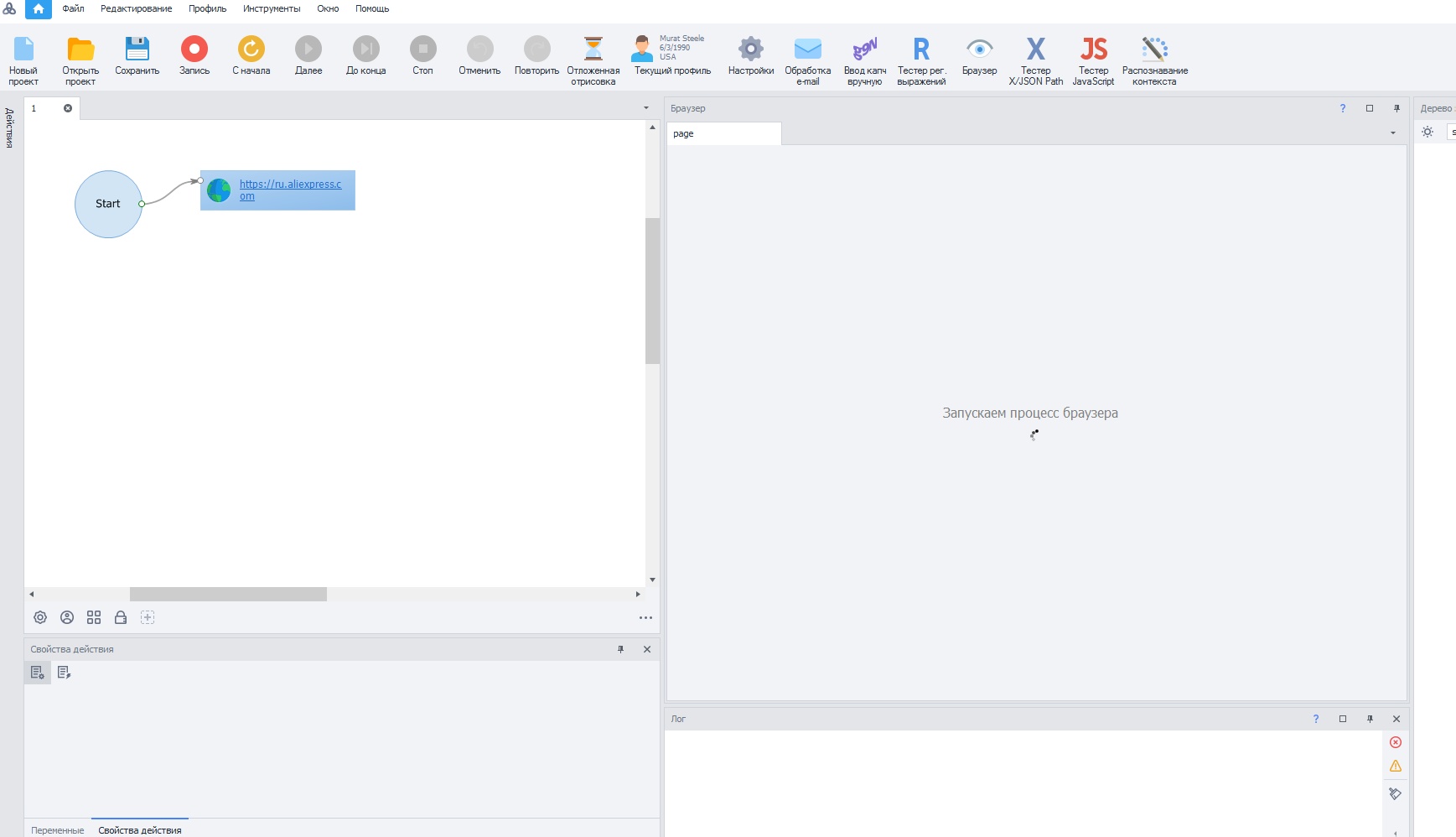Open the Инструменты menu
This screenshot has height=837, width=1456.
coord(271,8)
